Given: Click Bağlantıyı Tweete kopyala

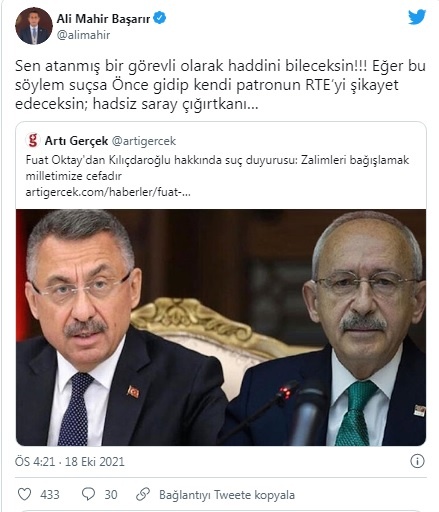Looking at the screenshot, I should (x=227, y=495).
